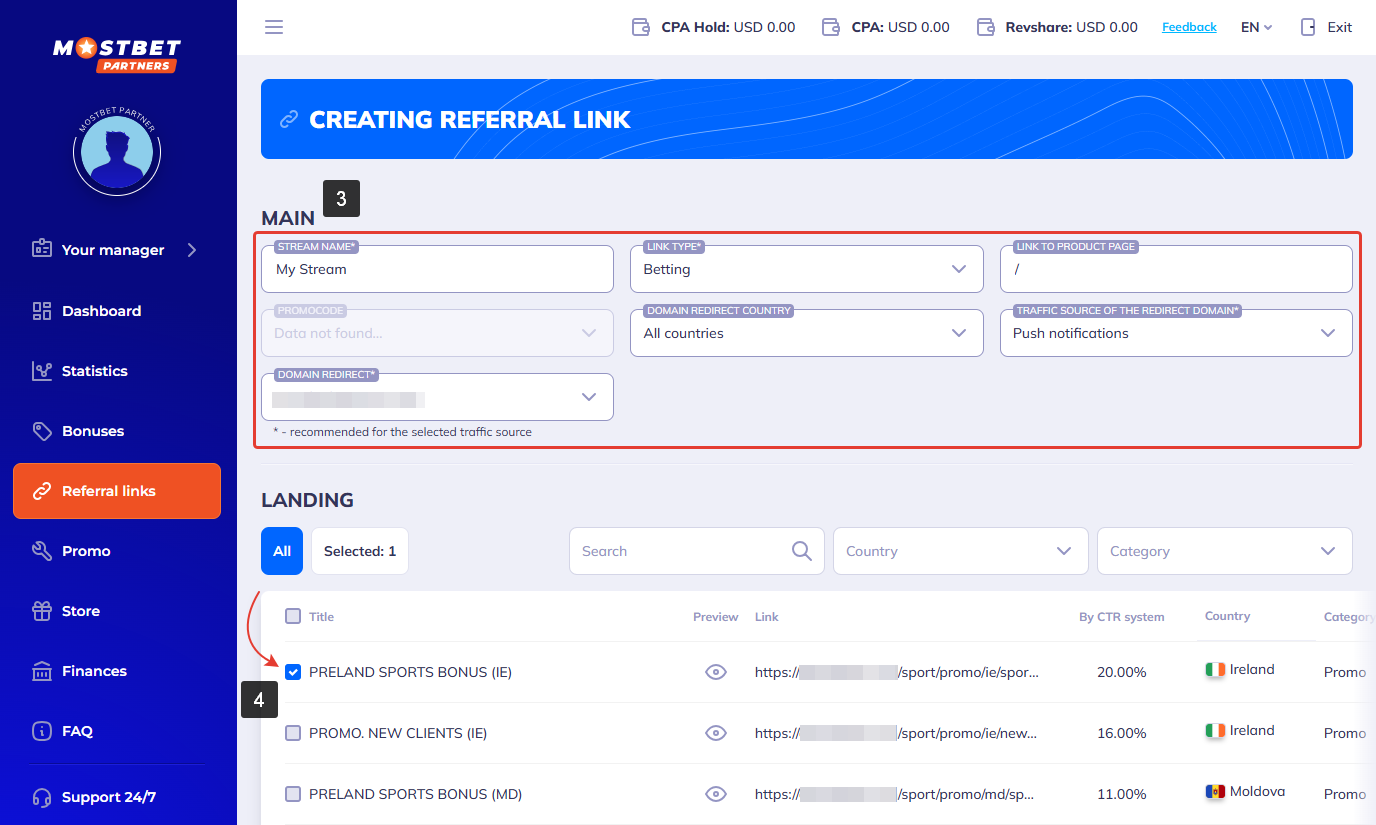Expand the Traffic Source of Redirect Domain dropdown
1376x825 pixels.
pos(1175,333)
